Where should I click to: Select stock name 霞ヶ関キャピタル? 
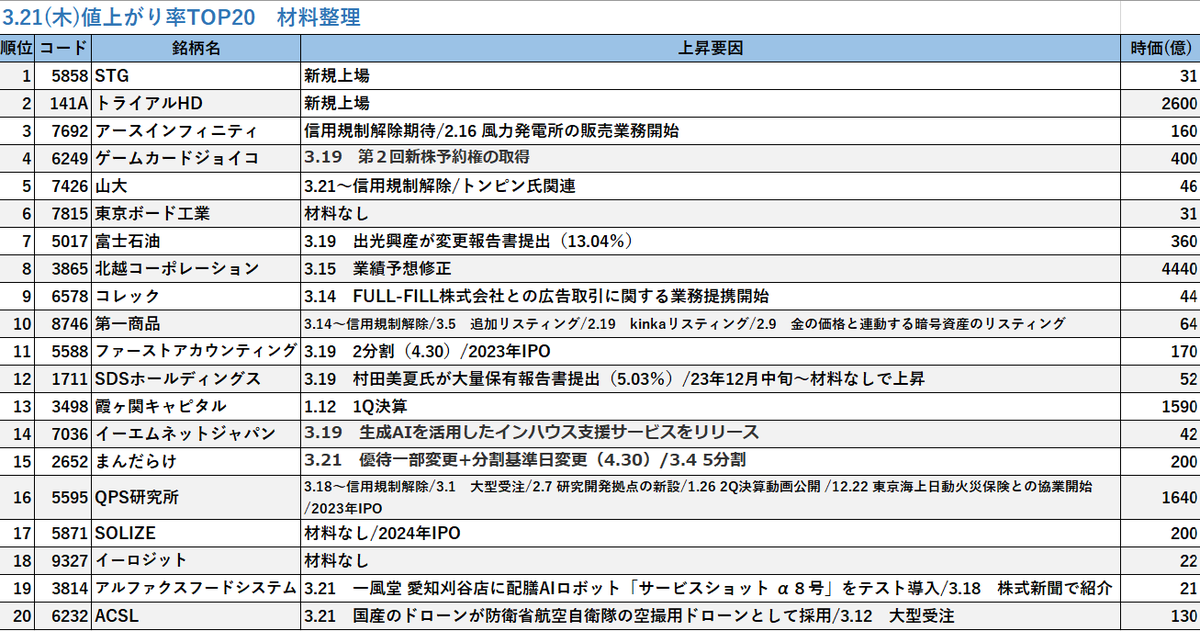pos(196,405)
